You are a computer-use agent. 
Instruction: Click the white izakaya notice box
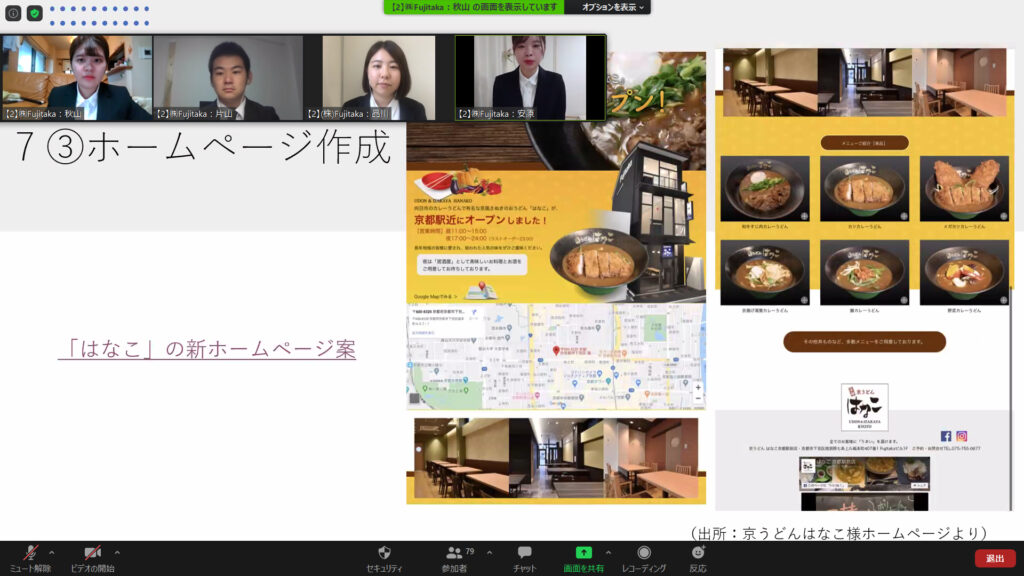pyautogui.click(x=472, y=264)
